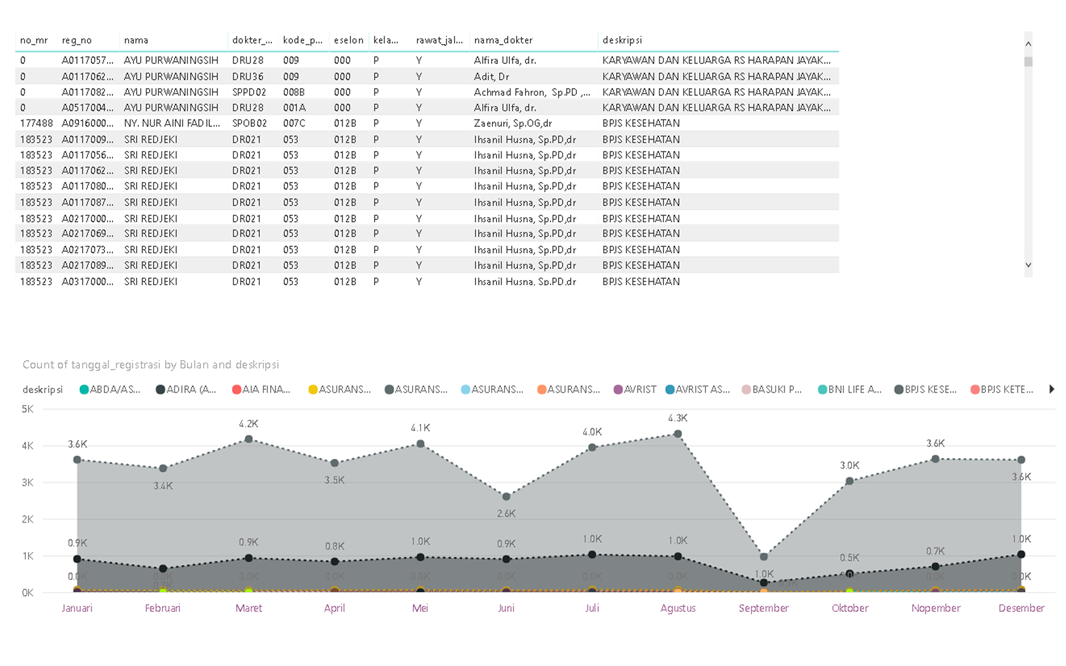Select cell '177488' in no_mr column

click(x=36, y=124)
